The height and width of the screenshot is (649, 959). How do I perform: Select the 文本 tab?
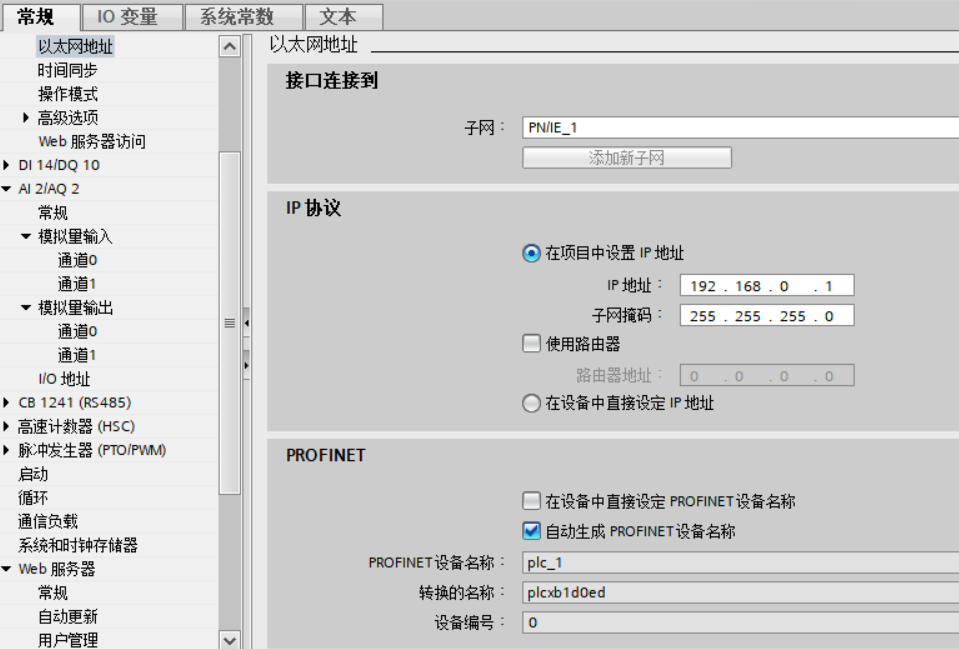tap(337, 16)
